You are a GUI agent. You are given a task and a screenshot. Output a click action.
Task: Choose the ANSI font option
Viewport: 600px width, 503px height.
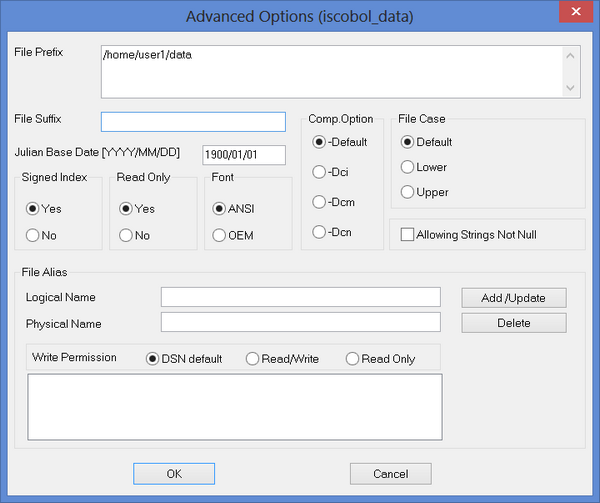coord(218,209)
